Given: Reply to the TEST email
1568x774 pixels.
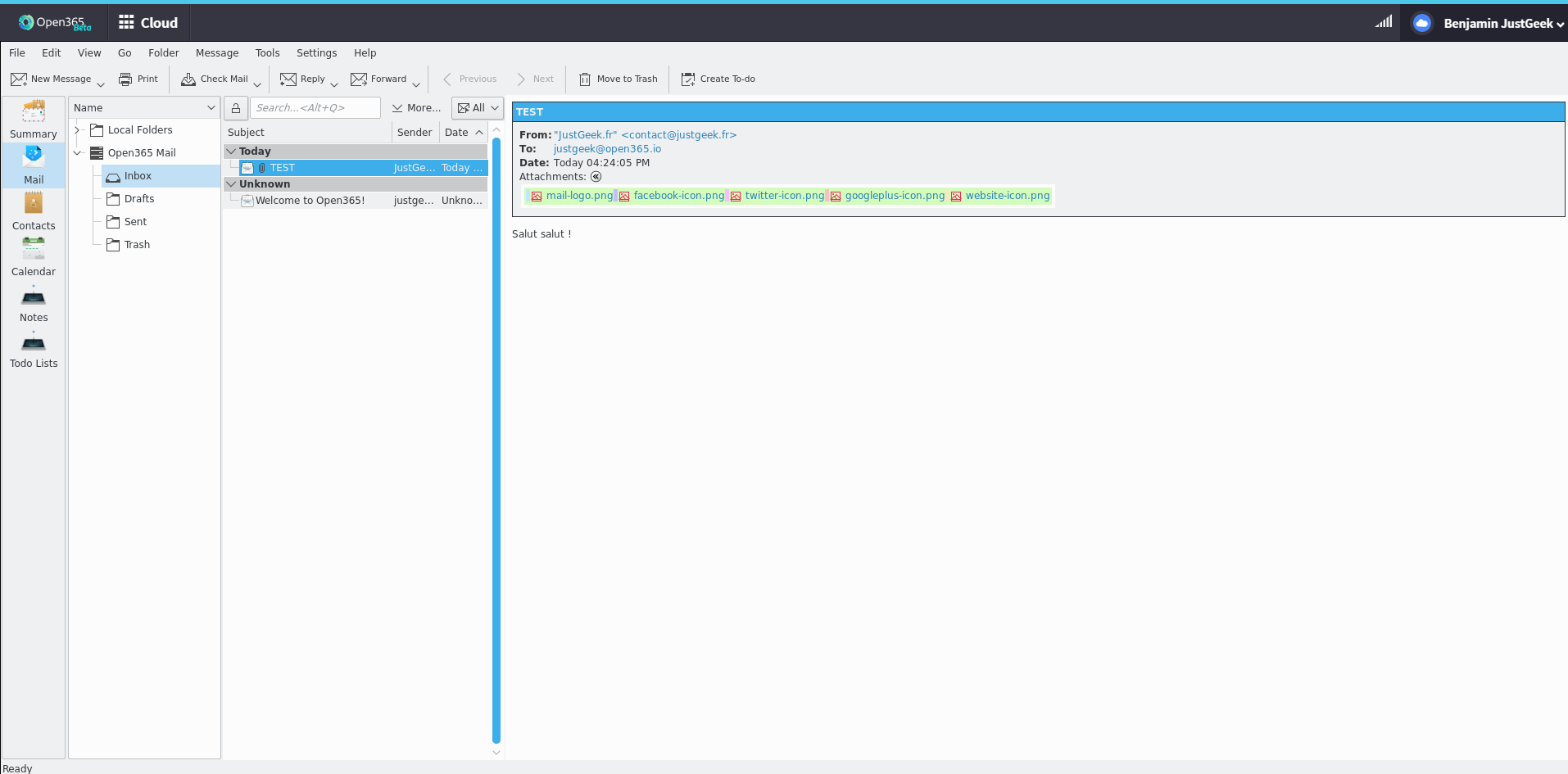Looking at the screenshot, I should [x=303, y=79].
